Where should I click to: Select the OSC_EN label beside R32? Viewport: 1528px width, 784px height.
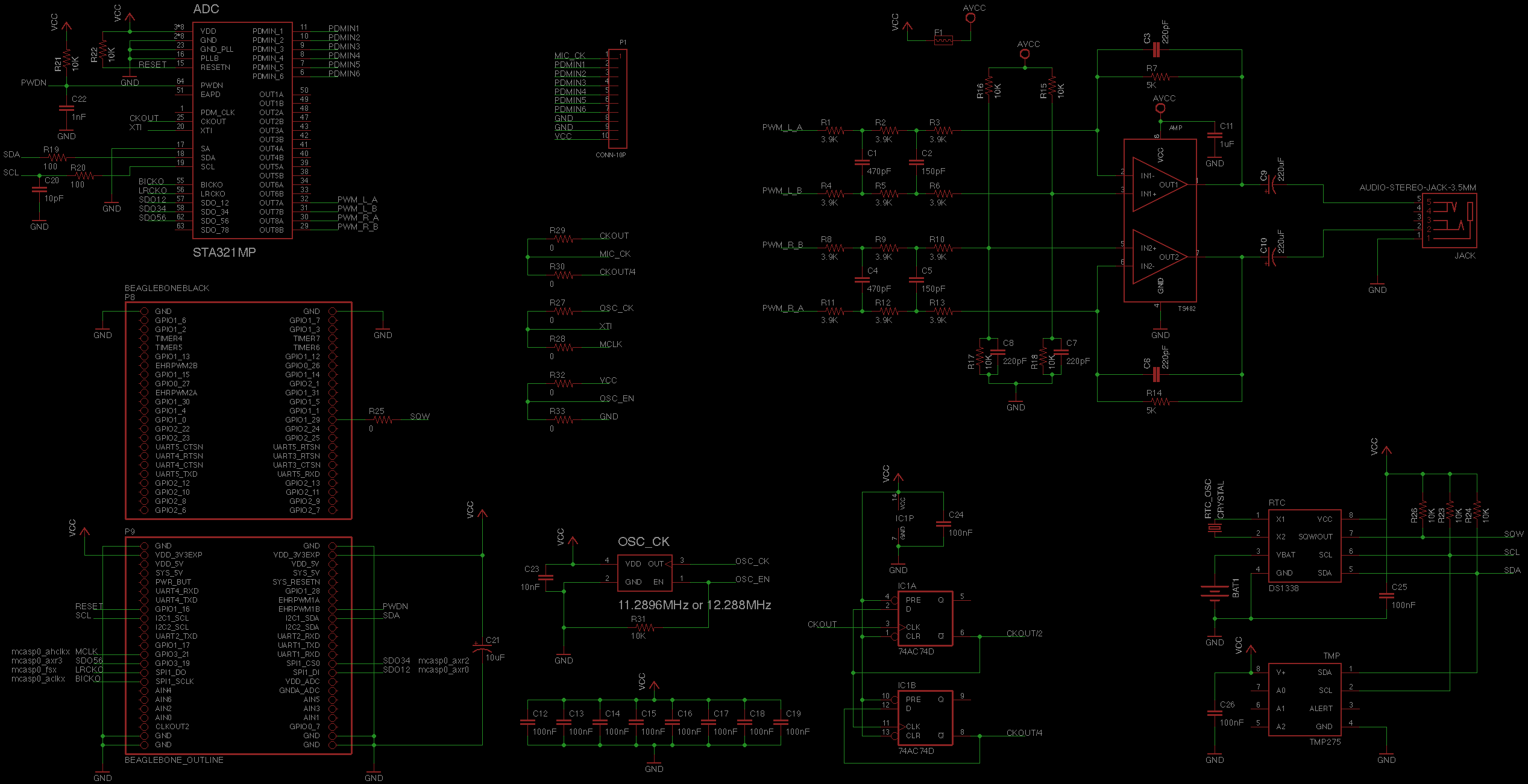pyautogui.click(x=617, y=398)
